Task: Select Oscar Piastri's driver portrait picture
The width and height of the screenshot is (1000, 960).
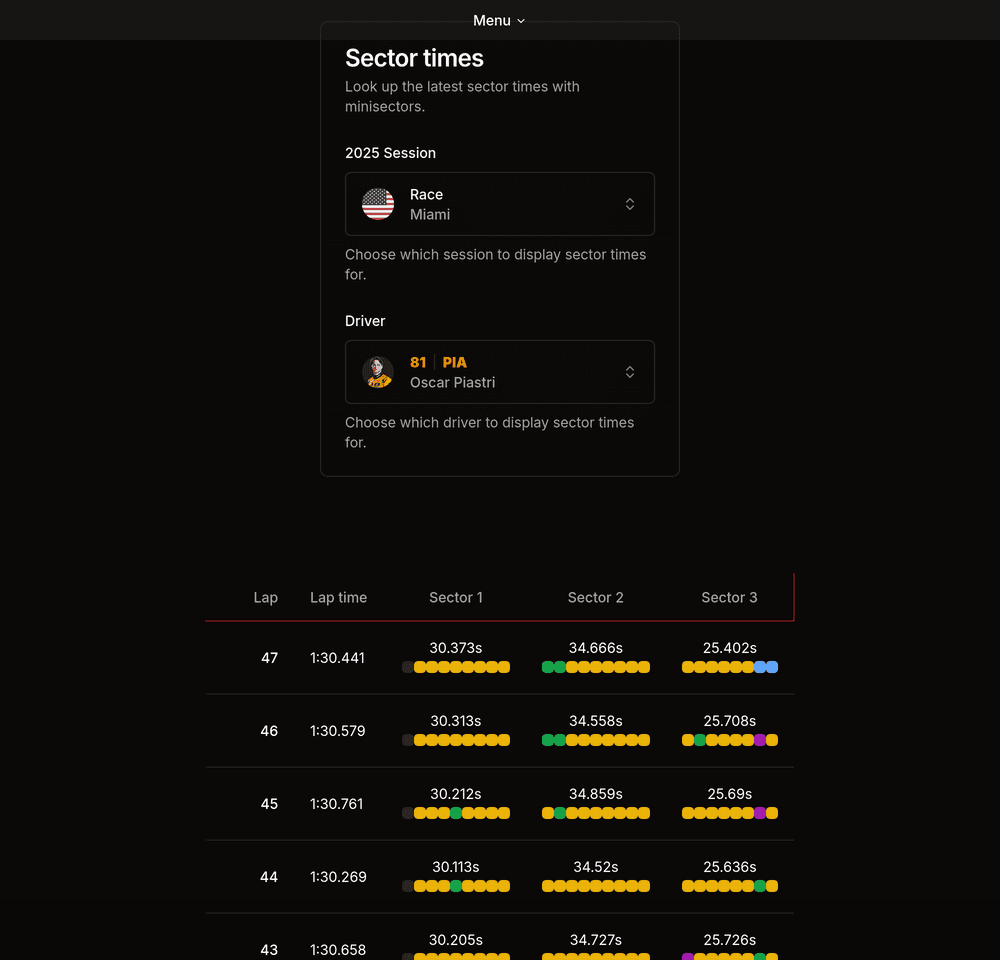Action: [378, 372]
